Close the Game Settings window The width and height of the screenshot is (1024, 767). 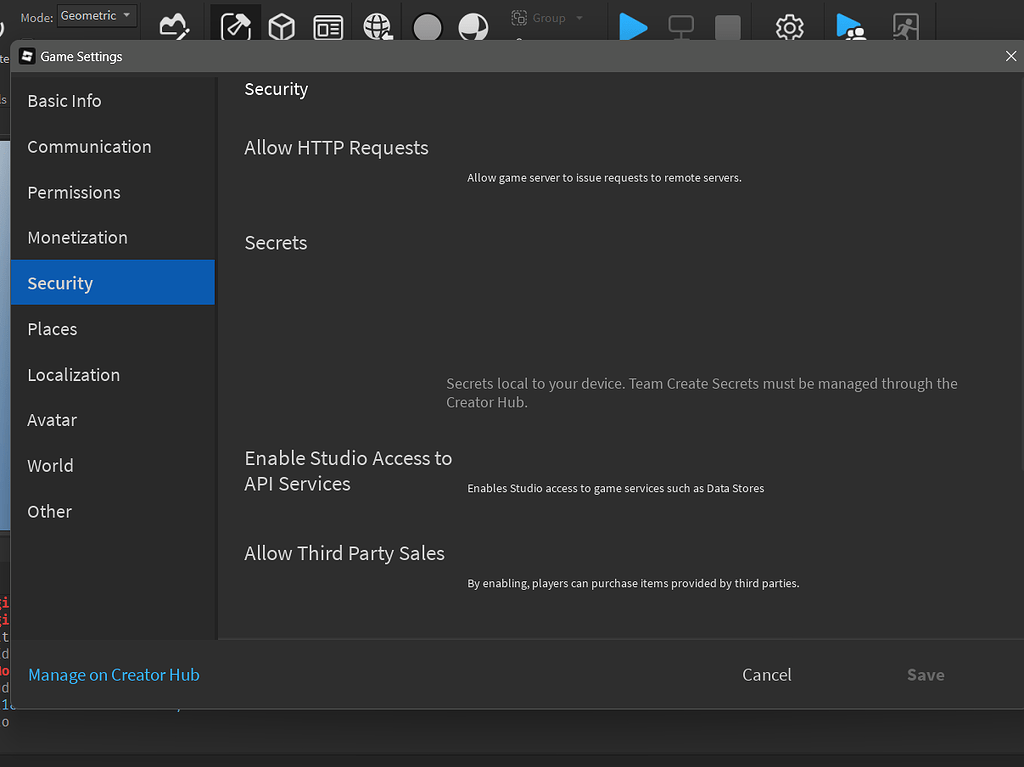(x=1010, y=56)
